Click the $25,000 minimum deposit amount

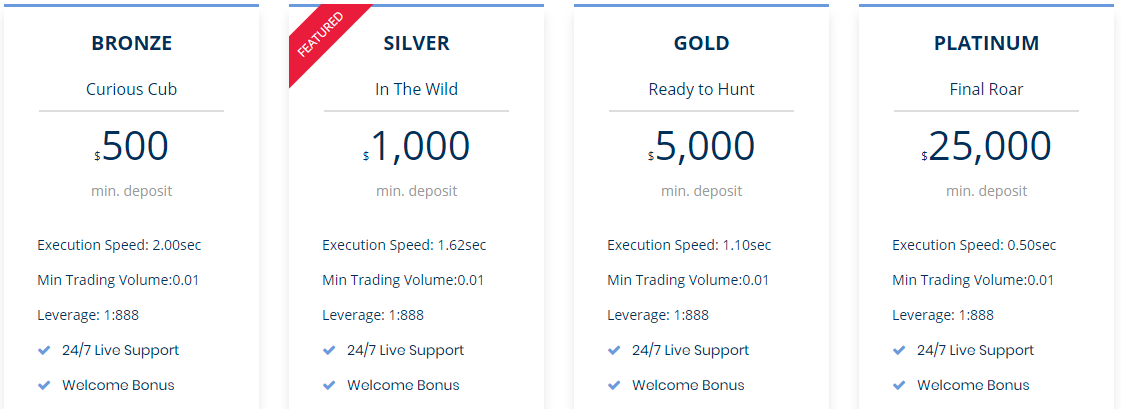pos(987,146)
